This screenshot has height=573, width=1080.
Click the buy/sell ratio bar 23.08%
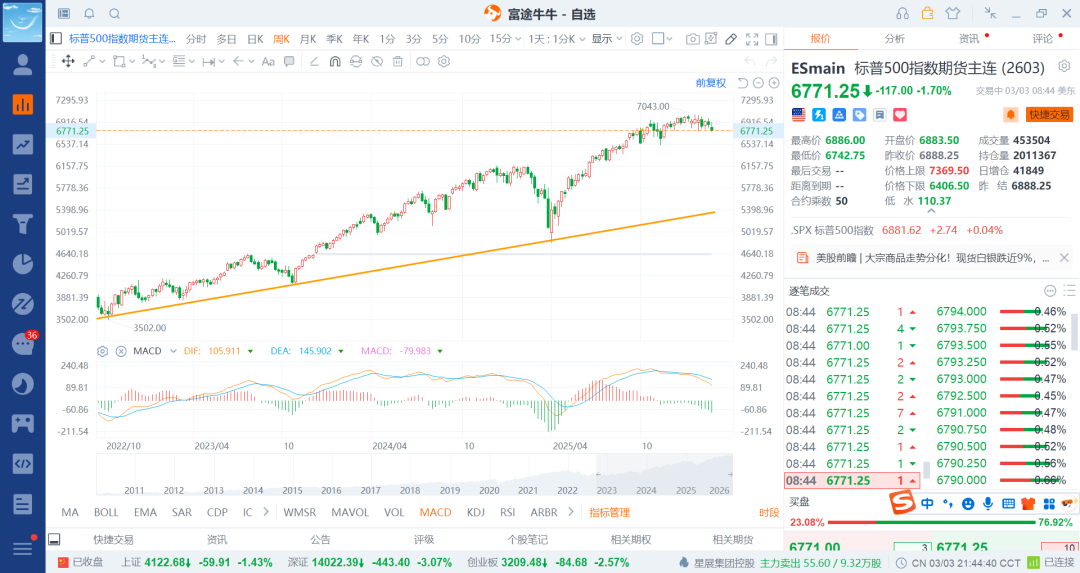[x=931, y=522]
